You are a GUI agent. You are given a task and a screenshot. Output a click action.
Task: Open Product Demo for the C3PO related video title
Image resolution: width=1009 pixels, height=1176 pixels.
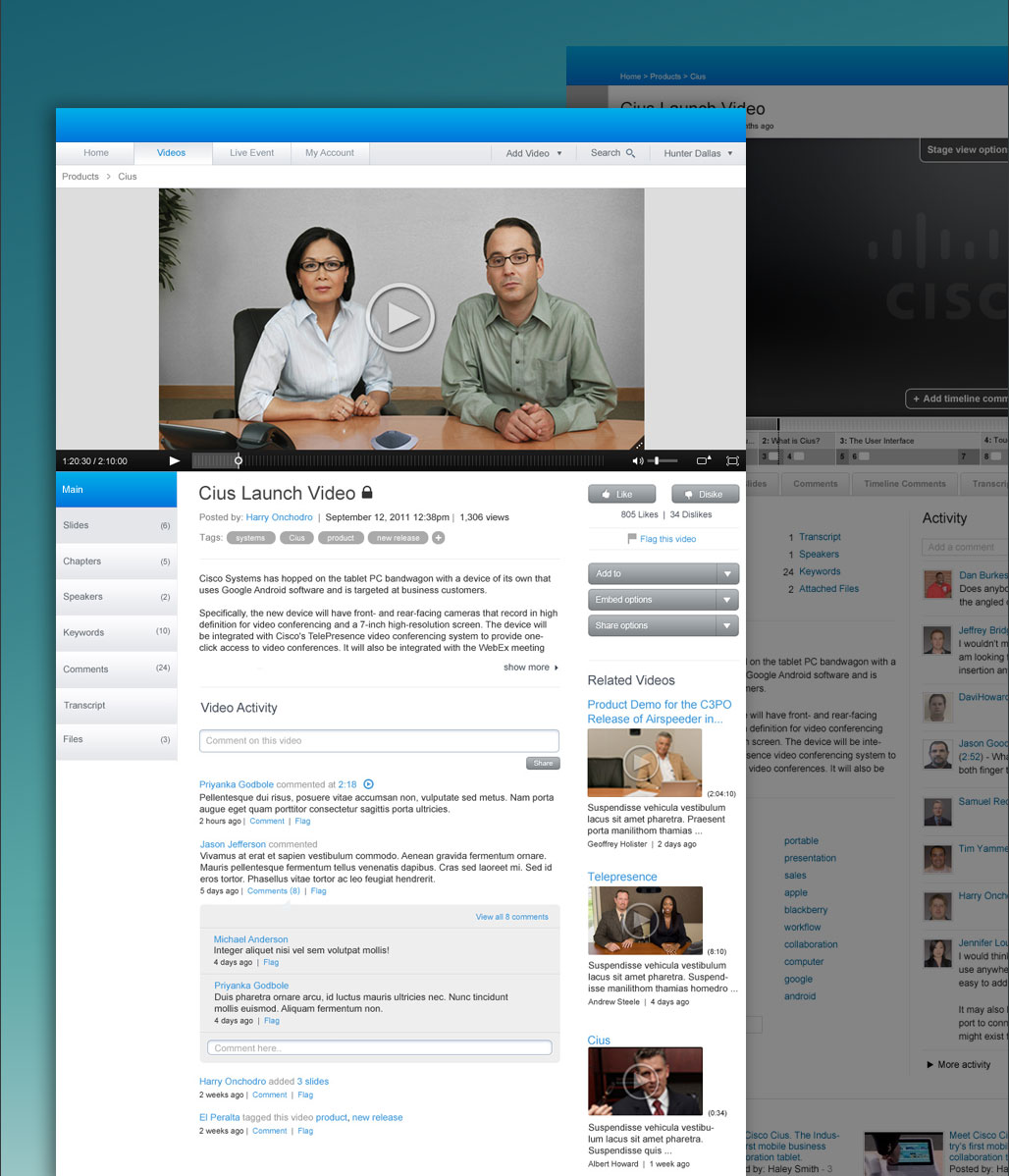coord(659,711)
